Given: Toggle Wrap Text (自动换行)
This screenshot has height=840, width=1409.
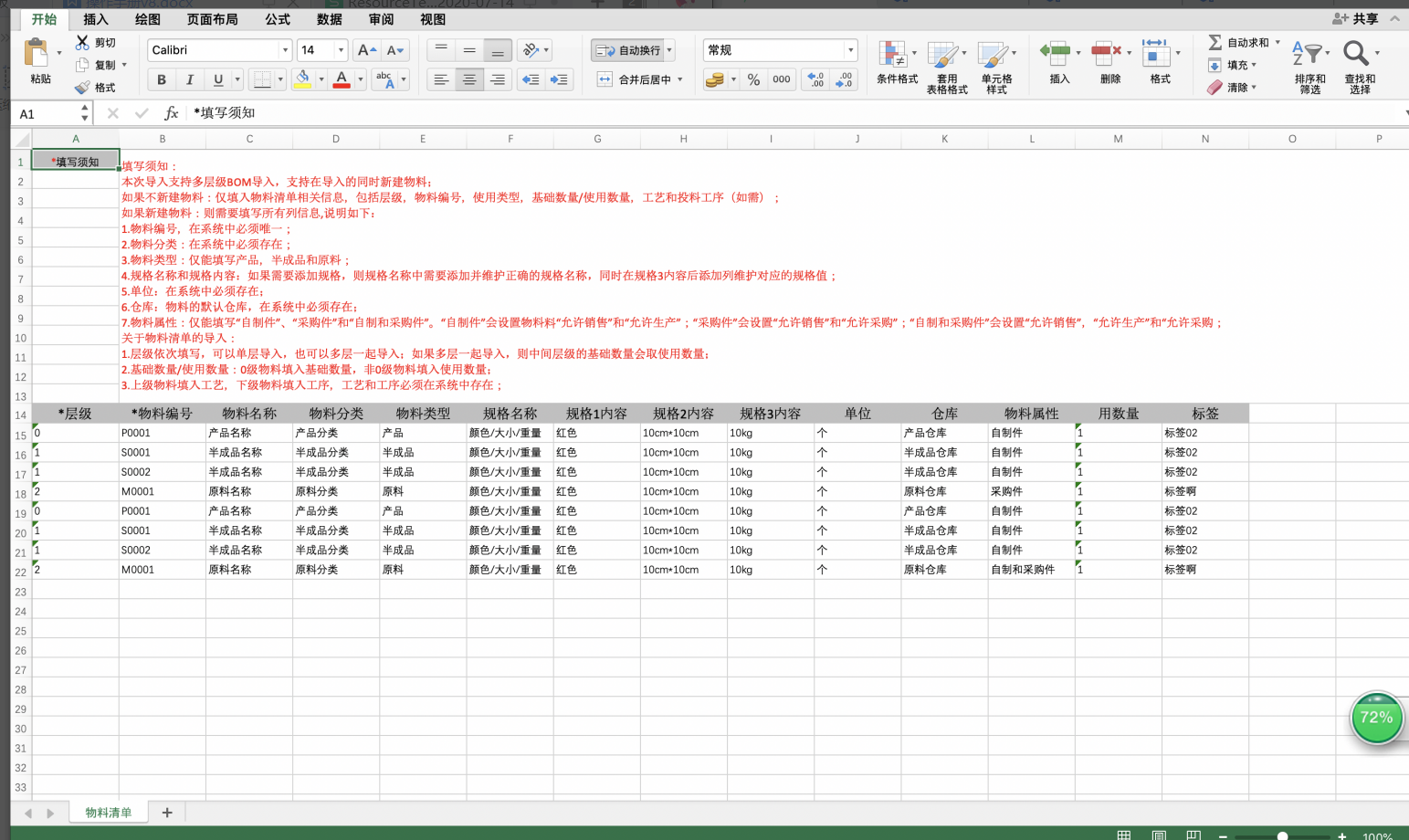Looking at the screenshot, I should (628, 50).
